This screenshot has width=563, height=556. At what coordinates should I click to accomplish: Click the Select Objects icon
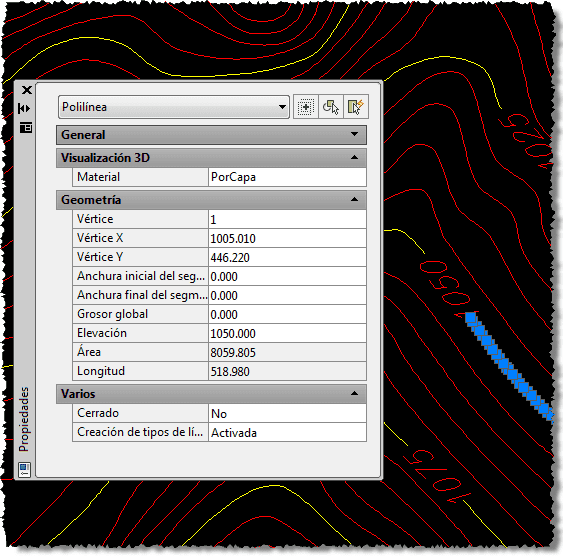[x=331, y=107]
